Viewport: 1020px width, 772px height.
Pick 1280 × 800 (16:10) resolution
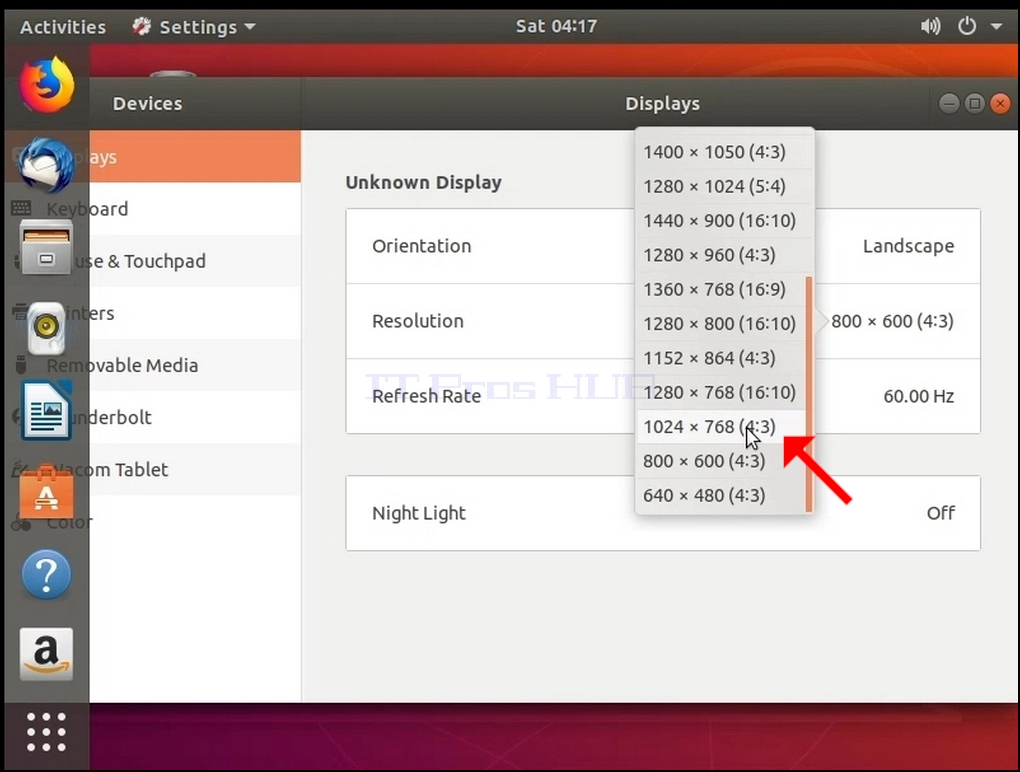721,324
